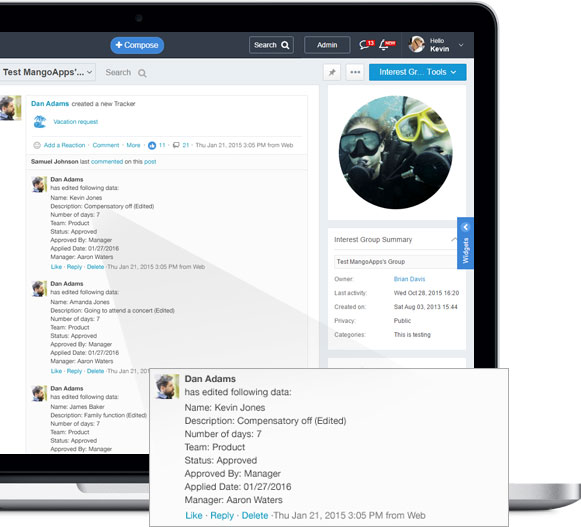Open the Test MangoApps' group dropdown

click(x=47, y=72)
